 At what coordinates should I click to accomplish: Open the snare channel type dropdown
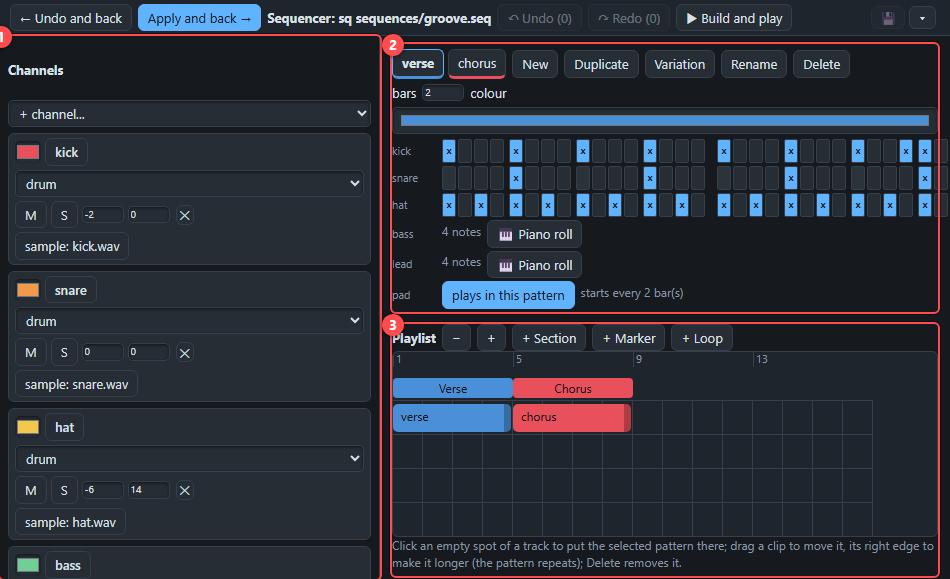click(190, 322)
